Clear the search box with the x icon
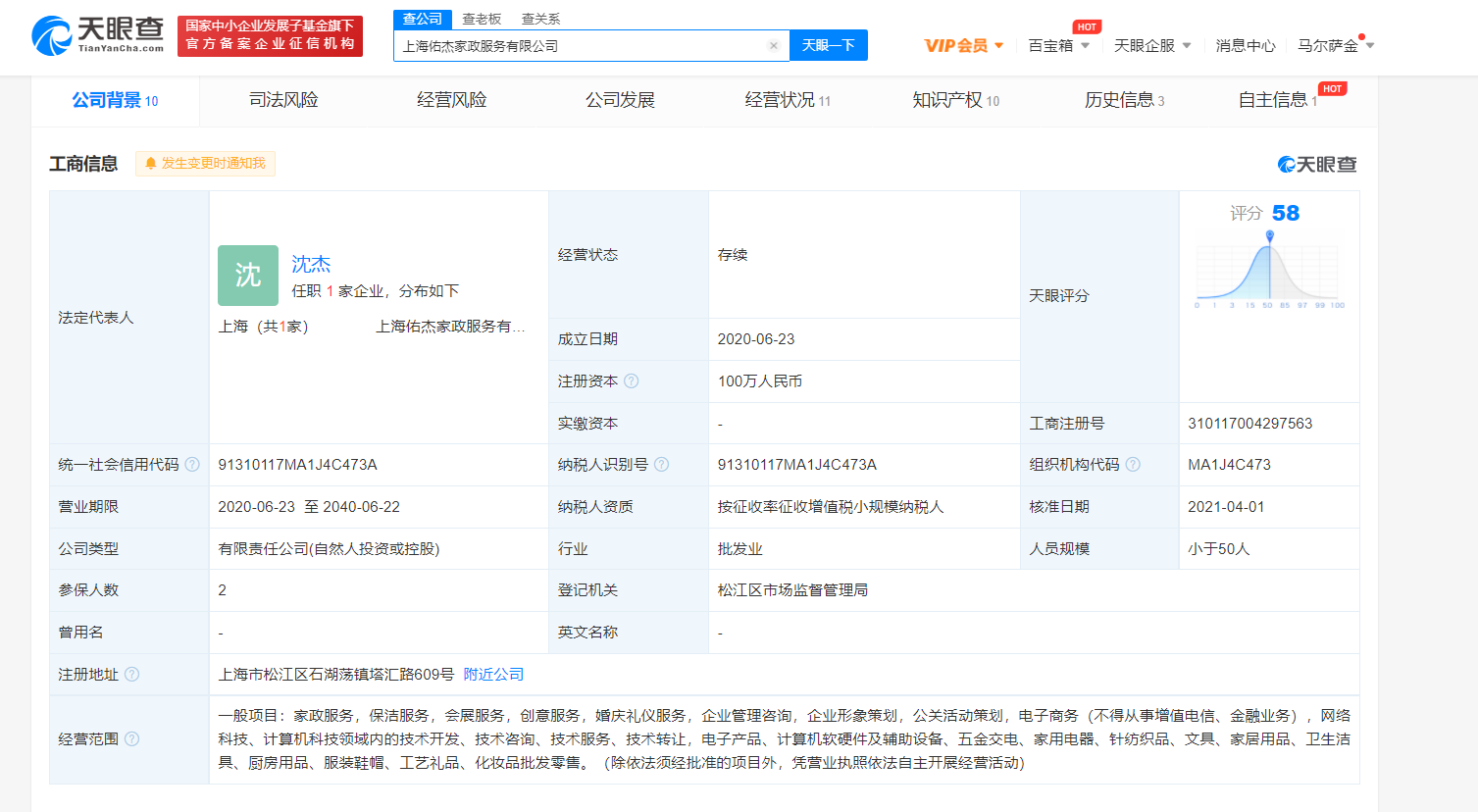Viewport: 1478px width, 812px height. point(774,46)
